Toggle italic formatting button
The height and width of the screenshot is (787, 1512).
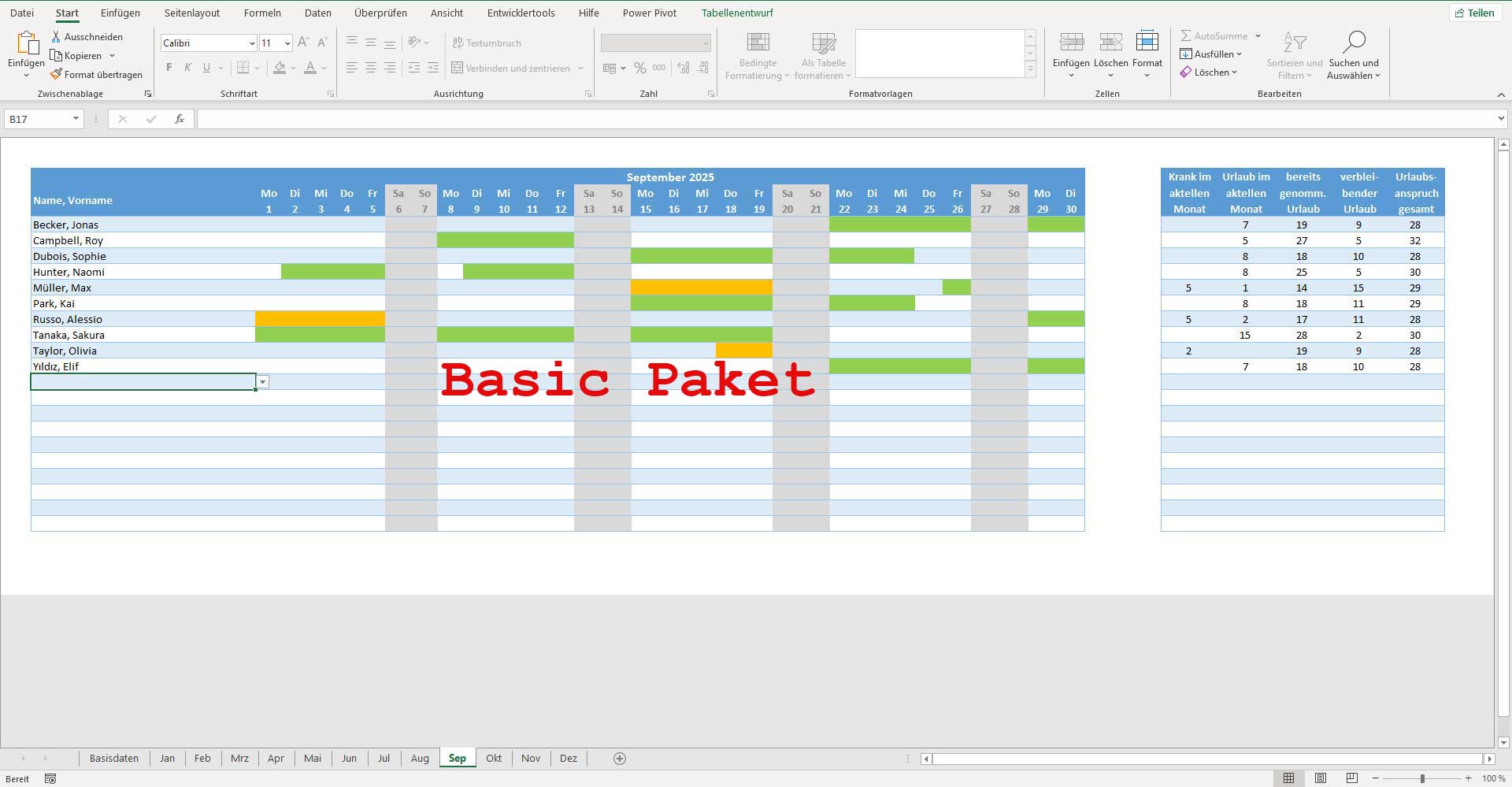(187, 69)
